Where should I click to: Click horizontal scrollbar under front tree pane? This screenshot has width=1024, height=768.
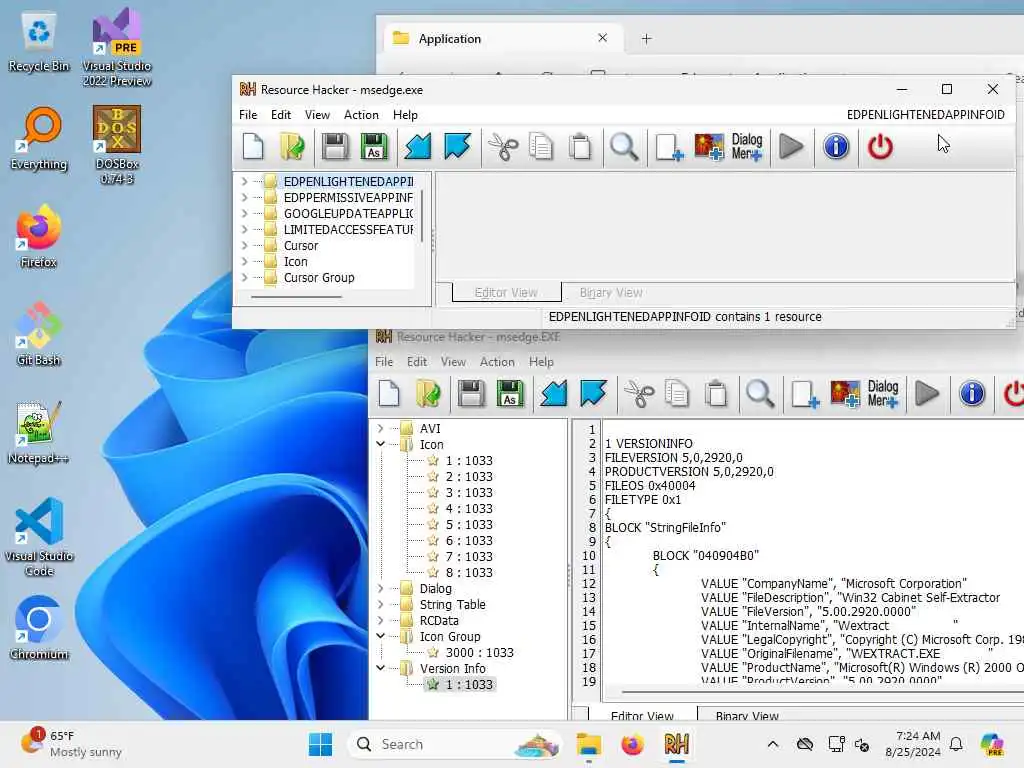[x=296, y=297]
